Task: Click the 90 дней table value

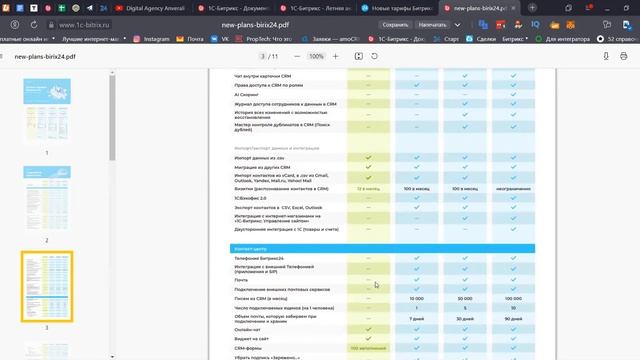Action: tap(513, 319)
